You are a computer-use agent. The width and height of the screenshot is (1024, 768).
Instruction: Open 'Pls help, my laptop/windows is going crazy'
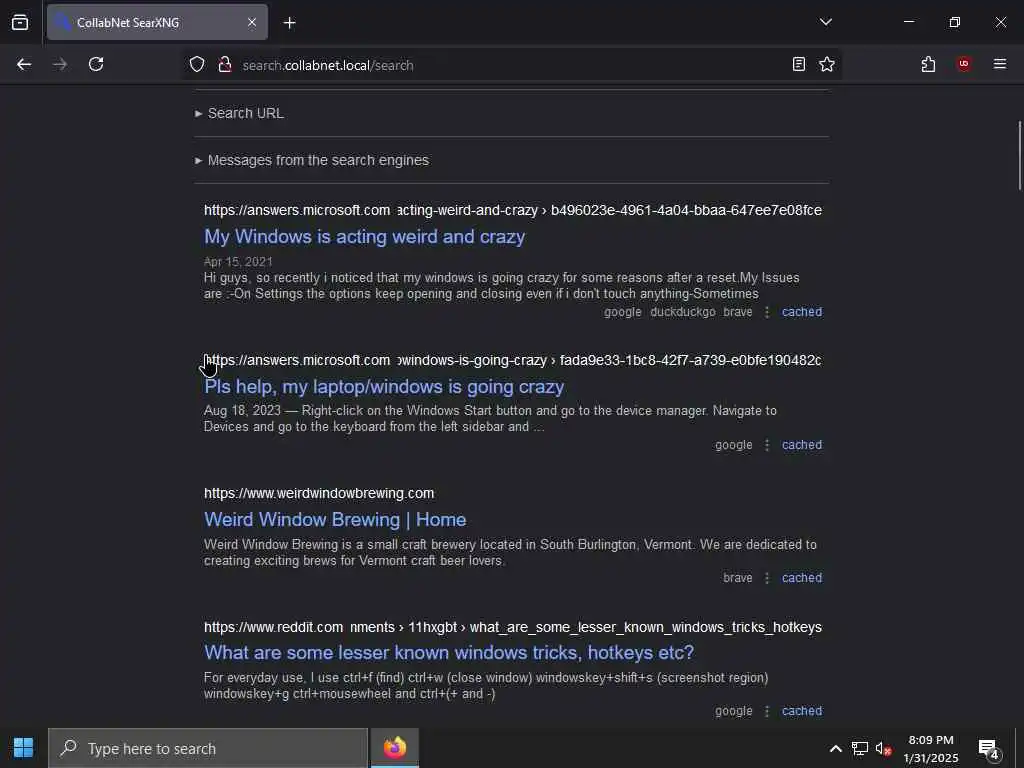click(x=384, y=387)
